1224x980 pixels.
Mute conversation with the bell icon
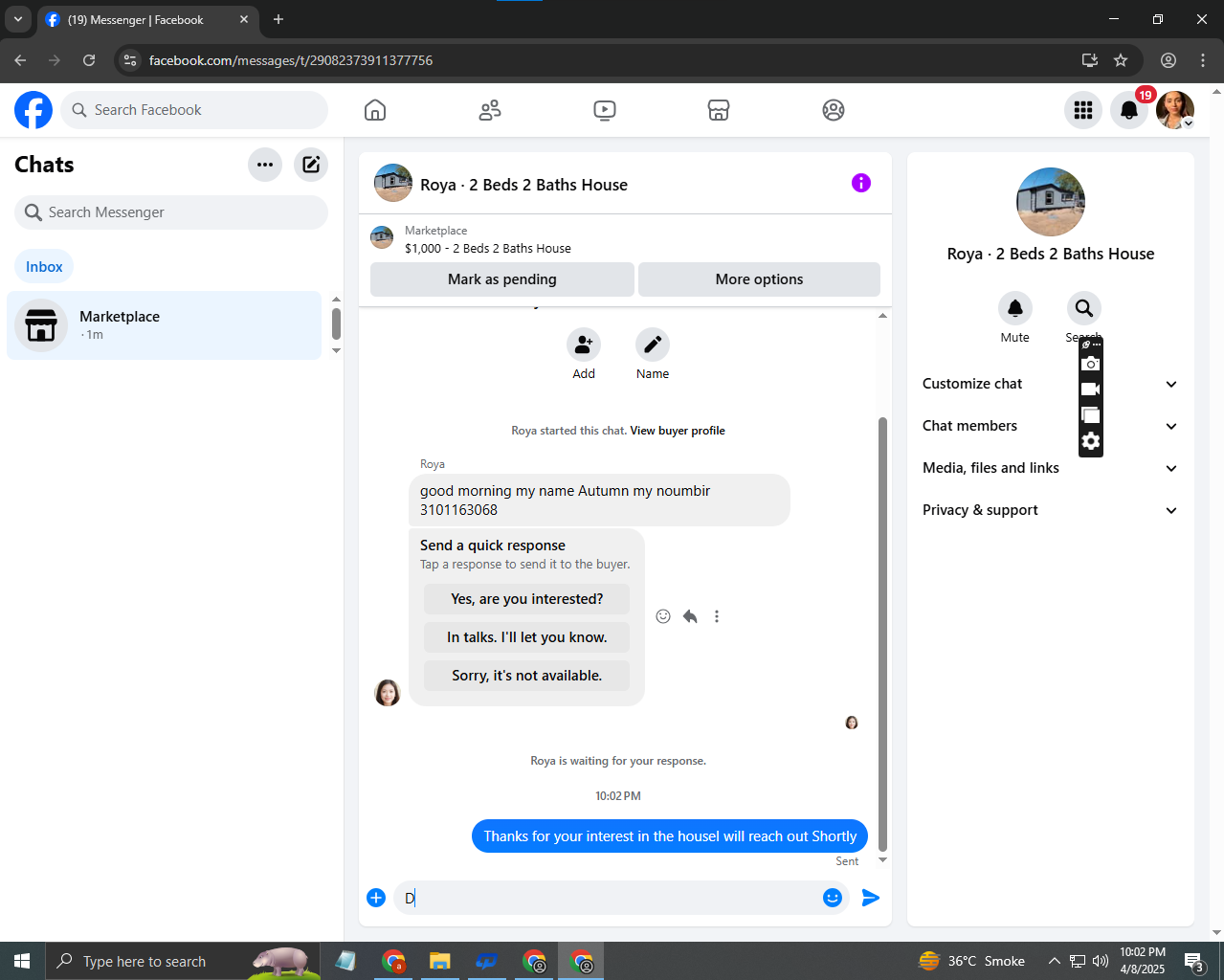tap(1015, 308)
